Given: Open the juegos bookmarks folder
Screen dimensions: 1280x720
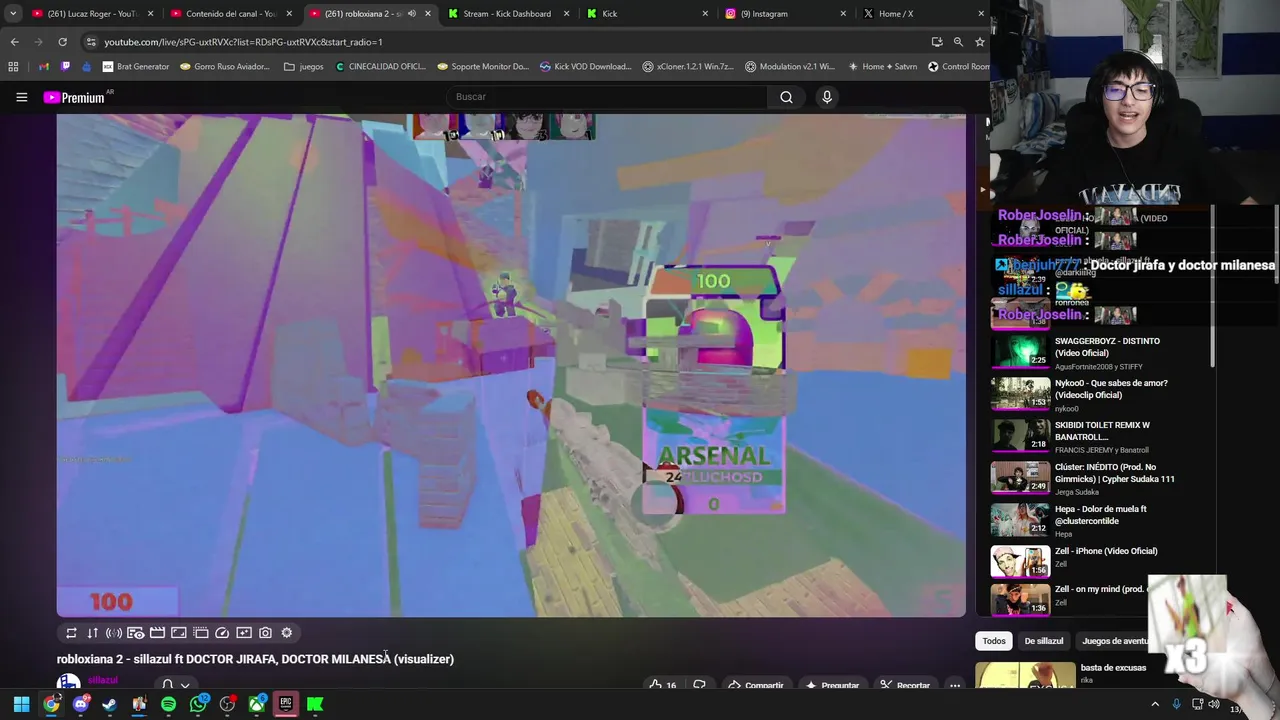Looking at the screenshot, I should 304,67.
